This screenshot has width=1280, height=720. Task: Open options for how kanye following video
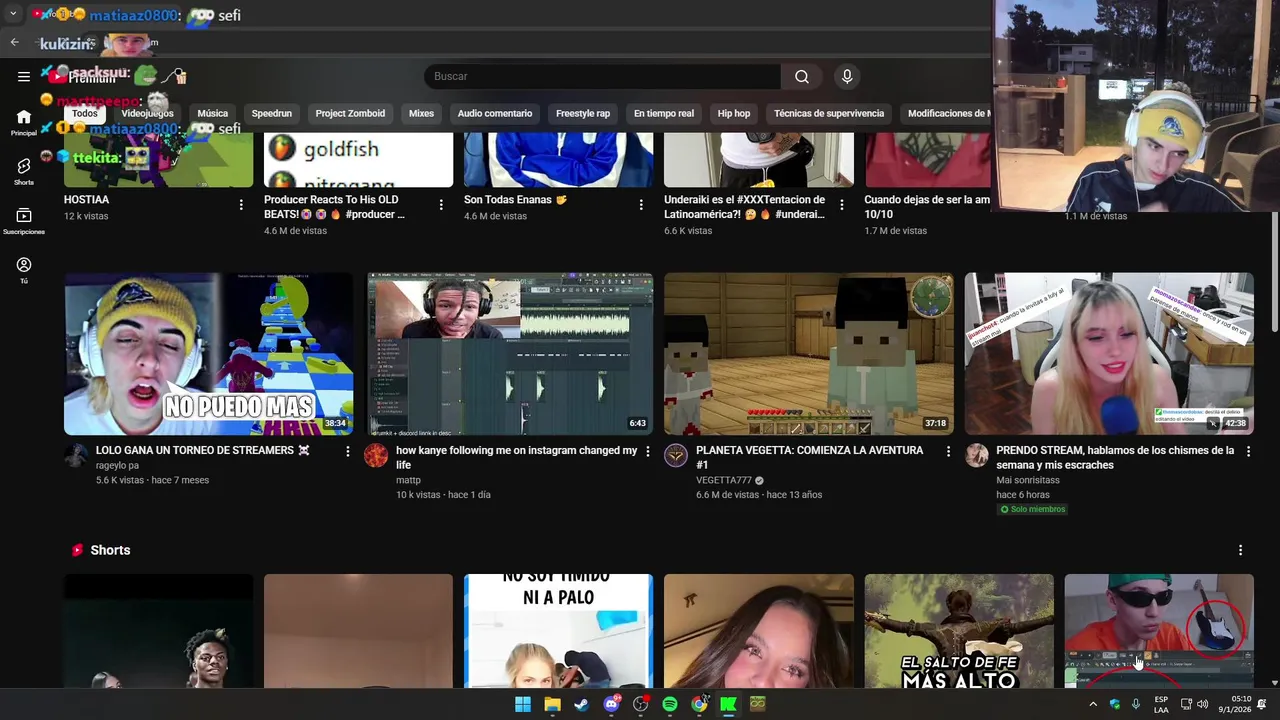tap(648, 452)
